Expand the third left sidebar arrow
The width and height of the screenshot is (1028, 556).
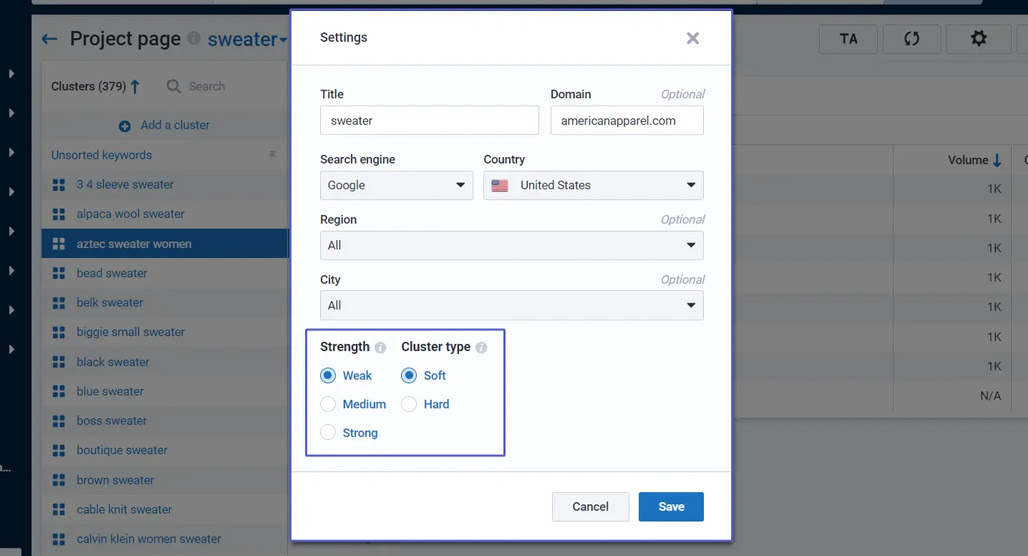11,153
